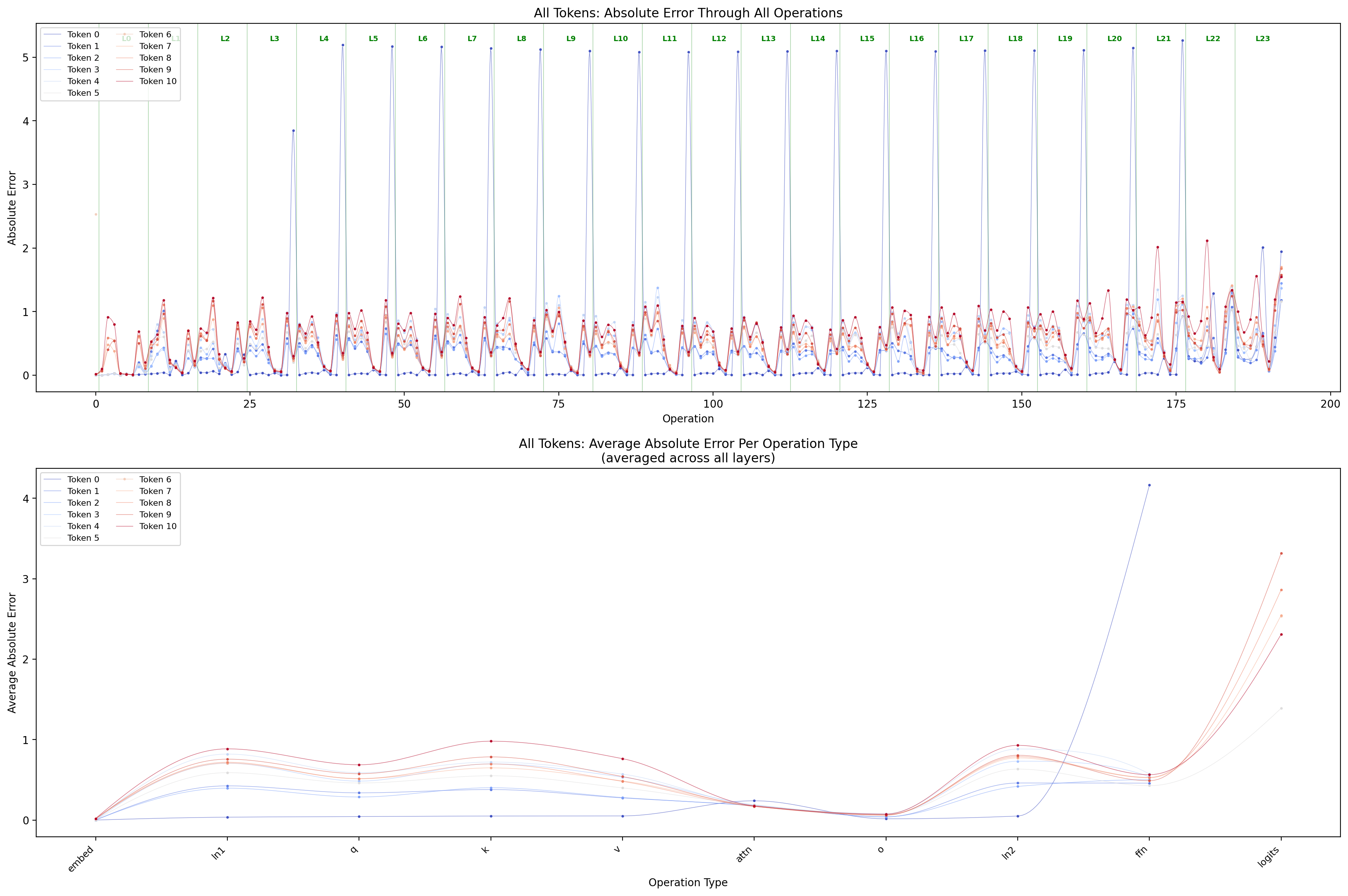Click the 'attn' axis tick label
The height and width of the screenshot is (896, 1348).
744,855
